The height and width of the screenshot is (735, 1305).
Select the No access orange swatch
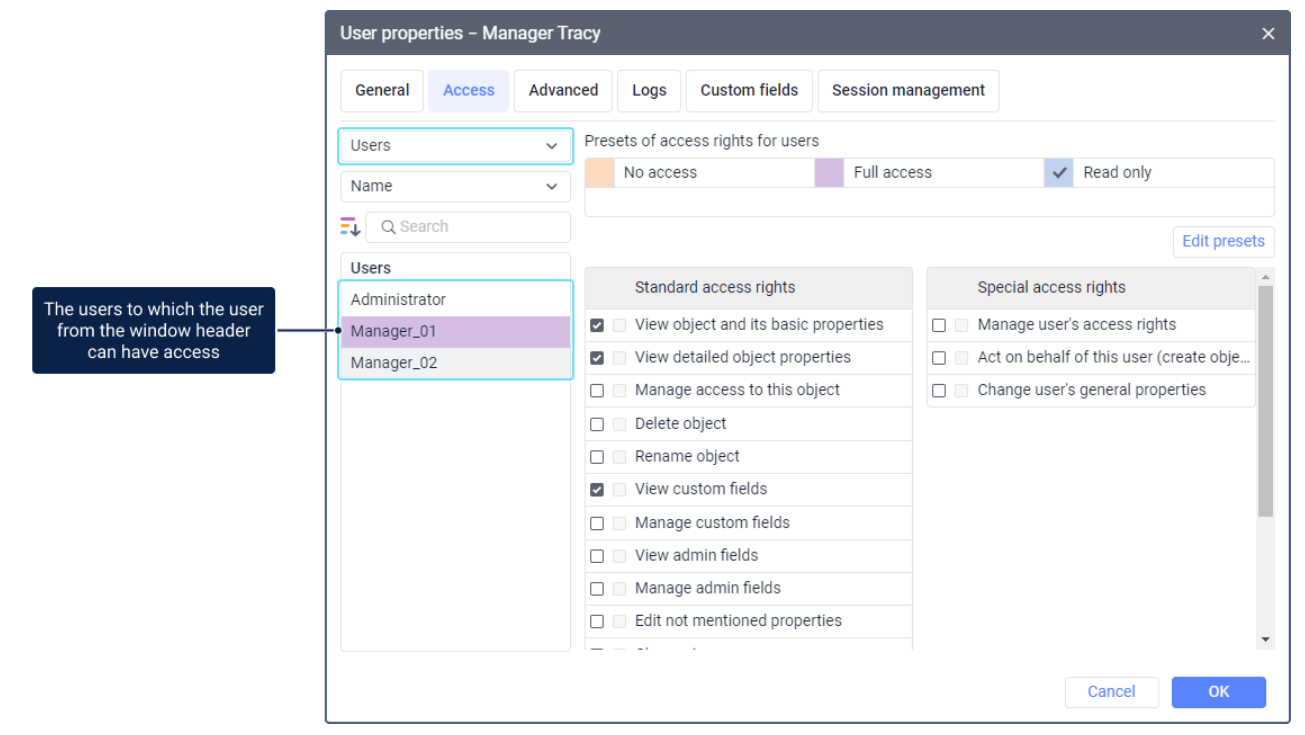(600, 173)
